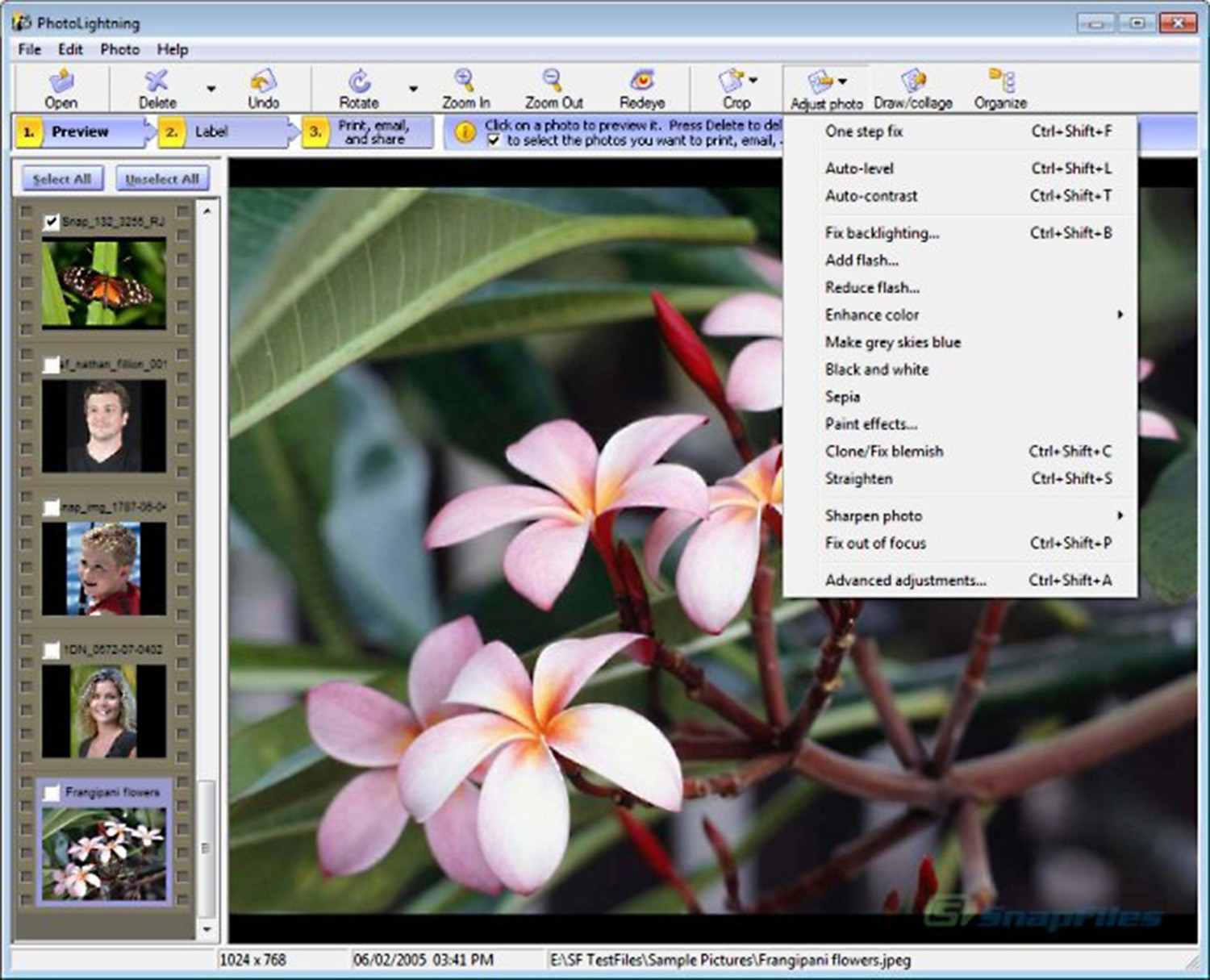1210x980 pixels.
Task: Choose One step fix from menu
Action: click(x=960, y=131)
